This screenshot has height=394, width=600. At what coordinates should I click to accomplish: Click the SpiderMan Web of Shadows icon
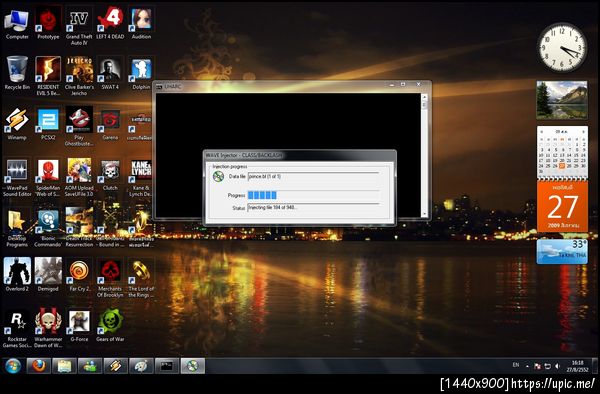tap(48, 177)
